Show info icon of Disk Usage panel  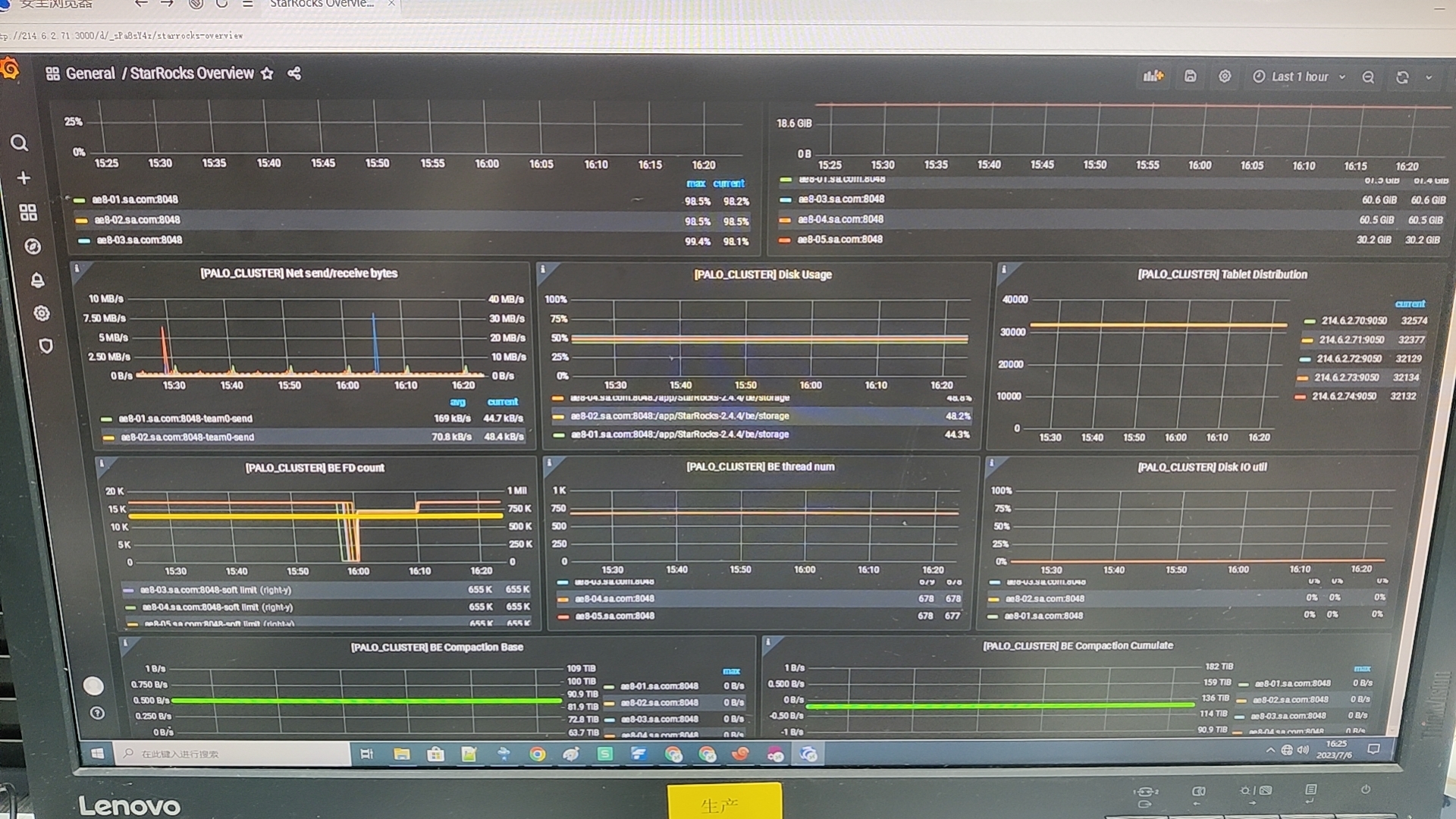(543, 269)
